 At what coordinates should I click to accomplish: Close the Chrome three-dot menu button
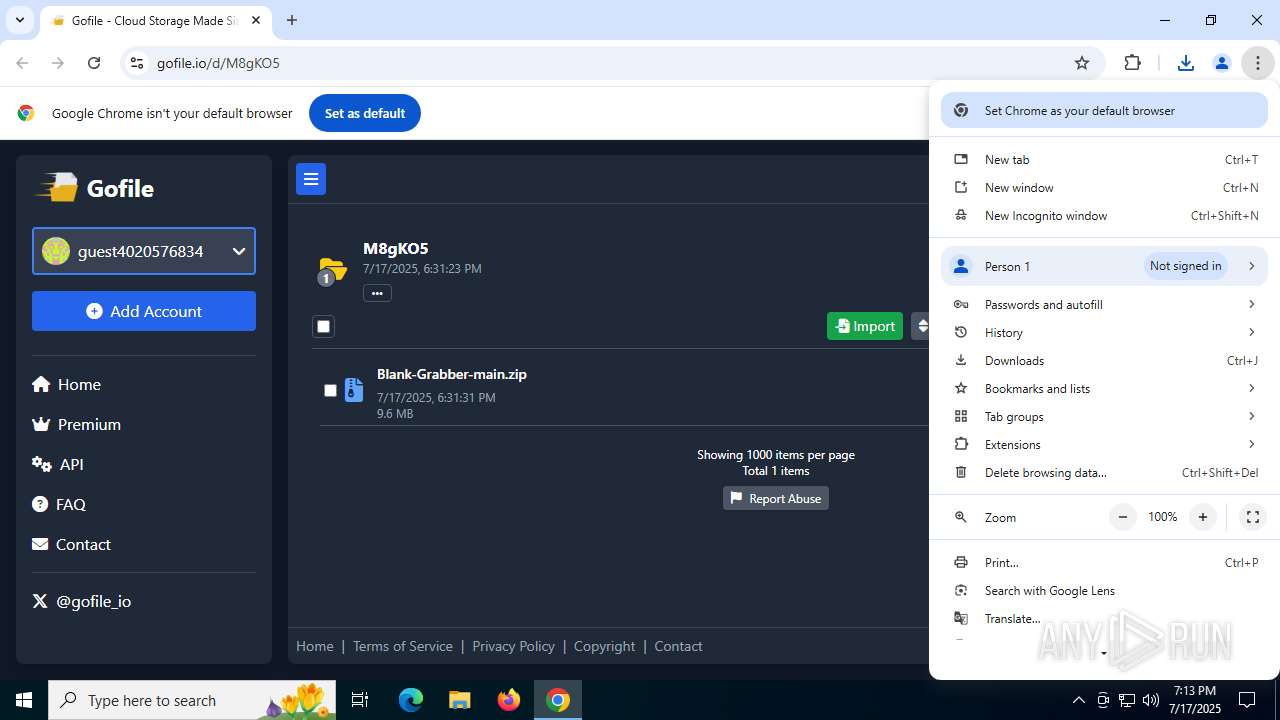pyautogui.click(x=1257, y=63)
